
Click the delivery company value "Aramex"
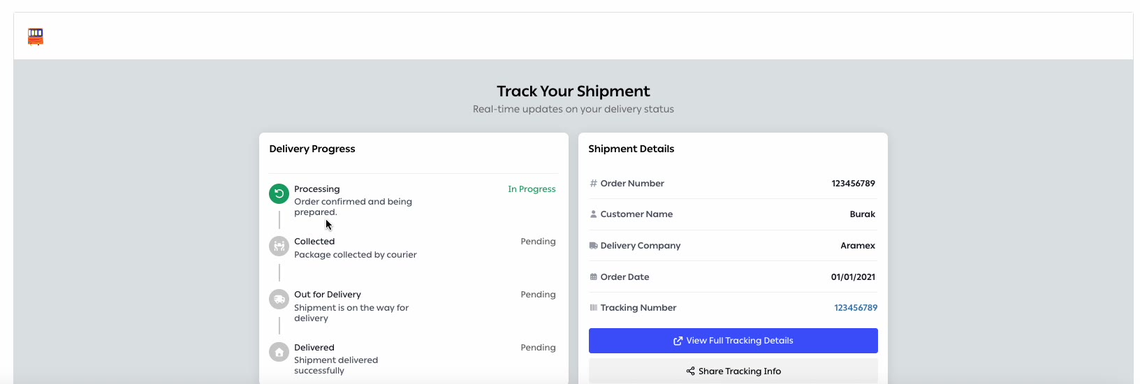point(858,246)
